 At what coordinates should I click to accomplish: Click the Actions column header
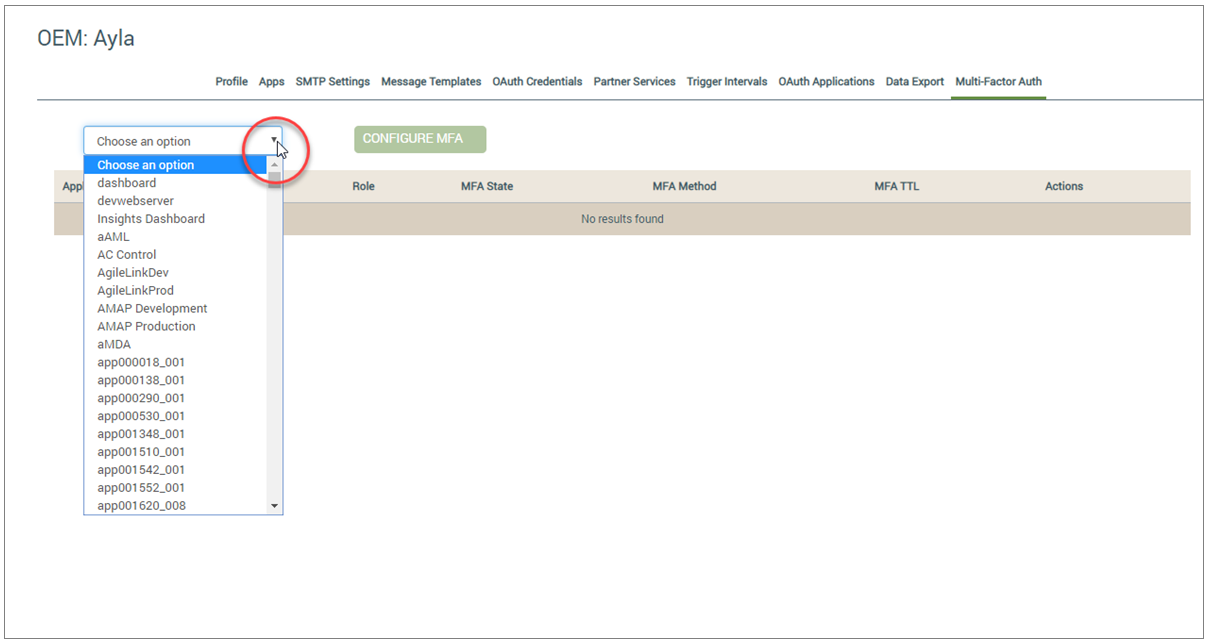(x=1064, y=186)
